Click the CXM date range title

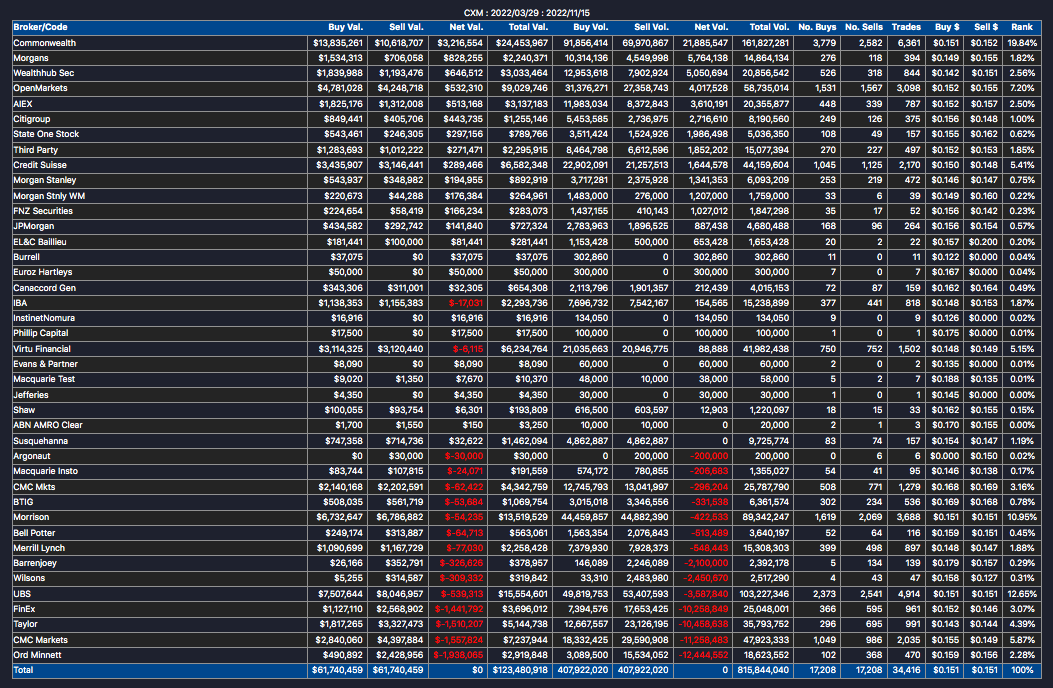(526, 13)
